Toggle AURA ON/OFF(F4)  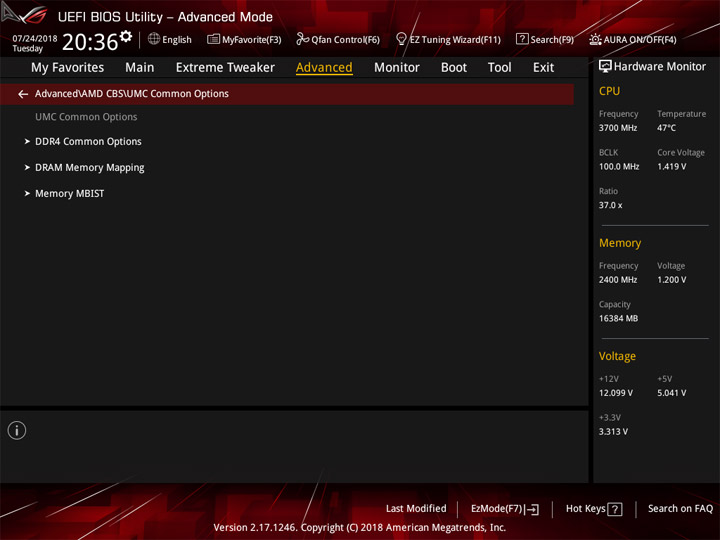click(640, 40)
